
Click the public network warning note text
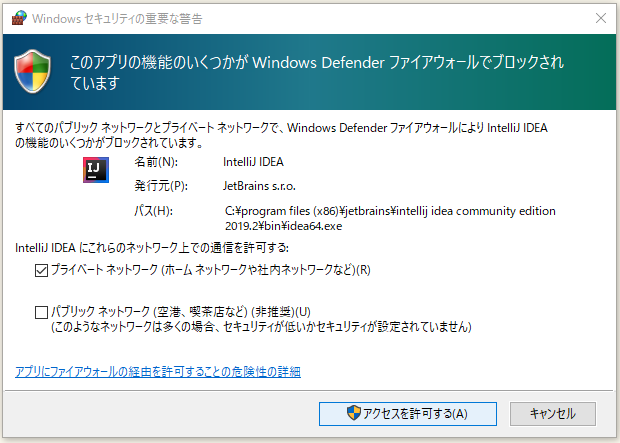coord(261,327)
